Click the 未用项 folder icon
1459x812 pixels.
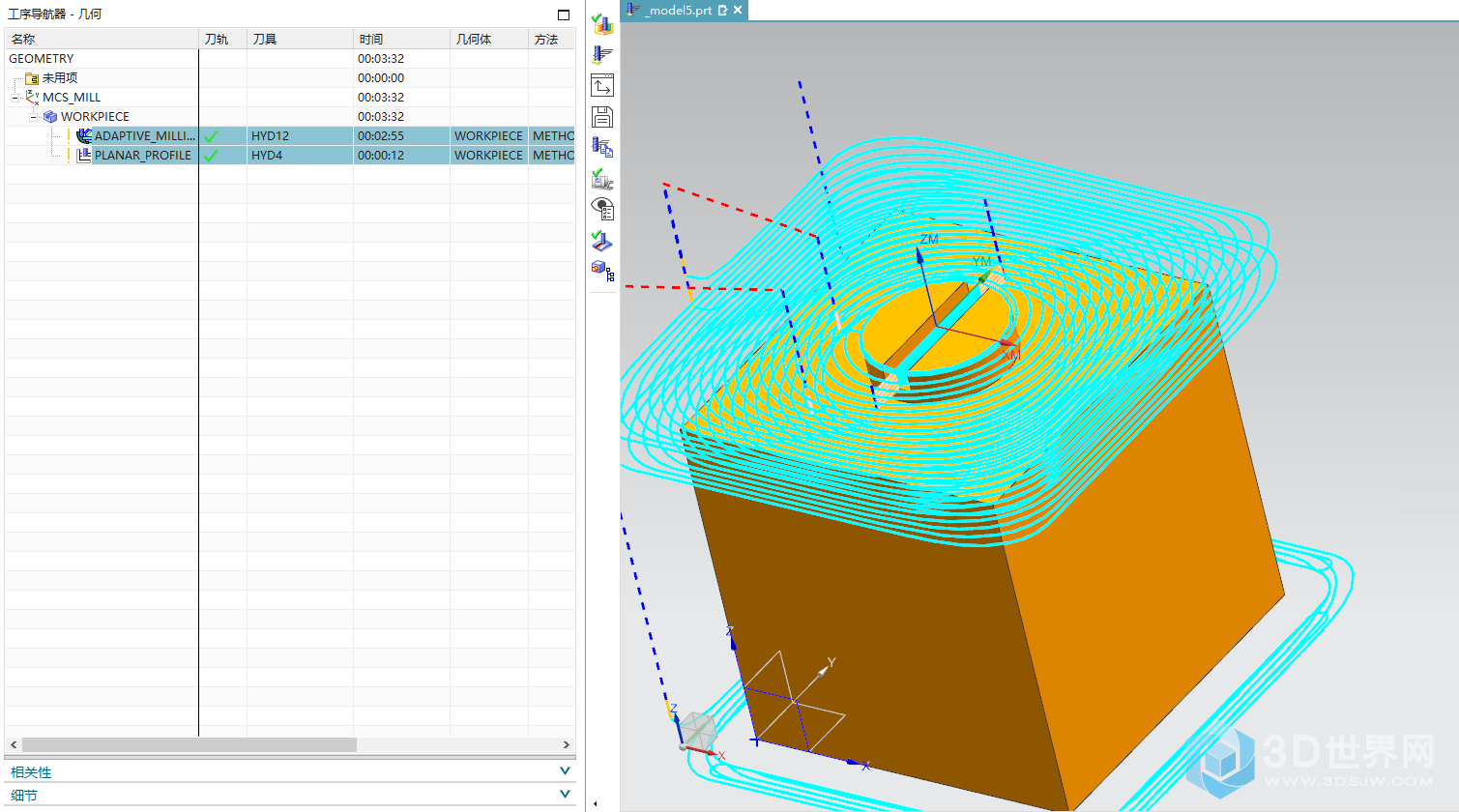pyautogui.click(x=32, y=78)
